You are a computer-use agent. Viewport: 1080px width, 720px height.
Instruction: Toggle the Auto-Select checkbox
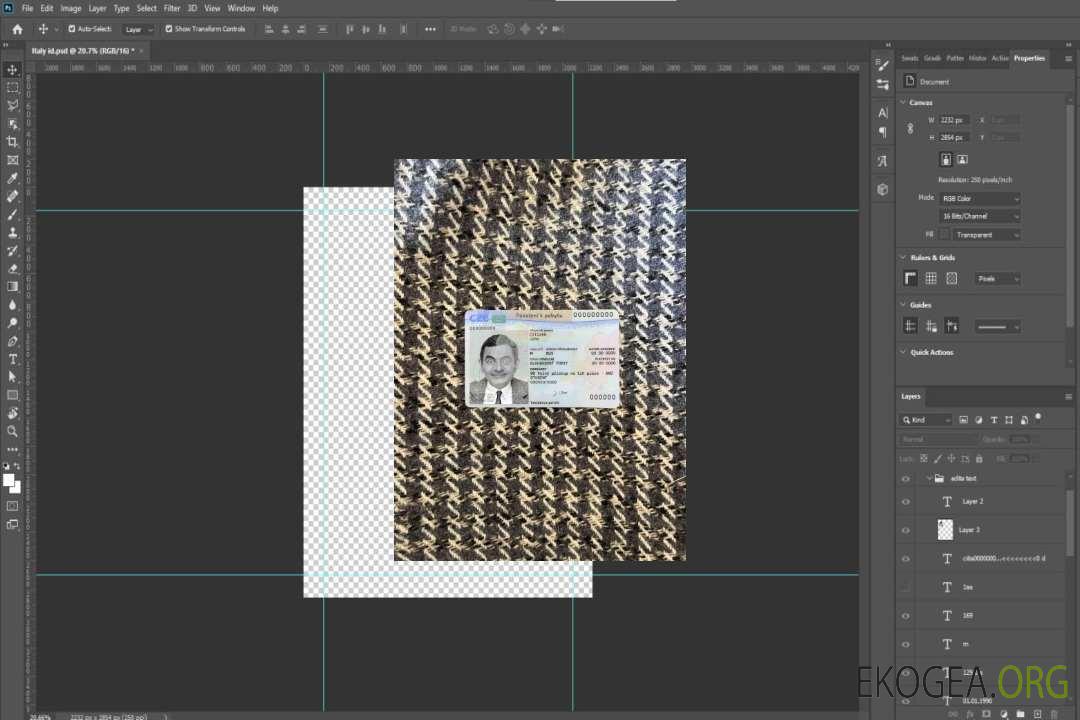(x=72, y=29)
